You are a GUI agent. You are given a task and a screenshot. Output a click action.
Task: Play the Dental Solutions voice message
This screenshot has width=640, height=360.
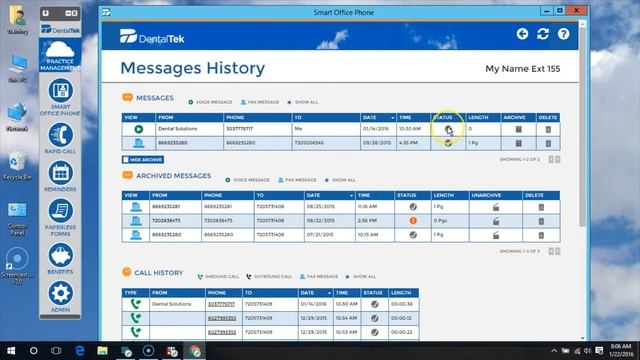pos(139,129)
